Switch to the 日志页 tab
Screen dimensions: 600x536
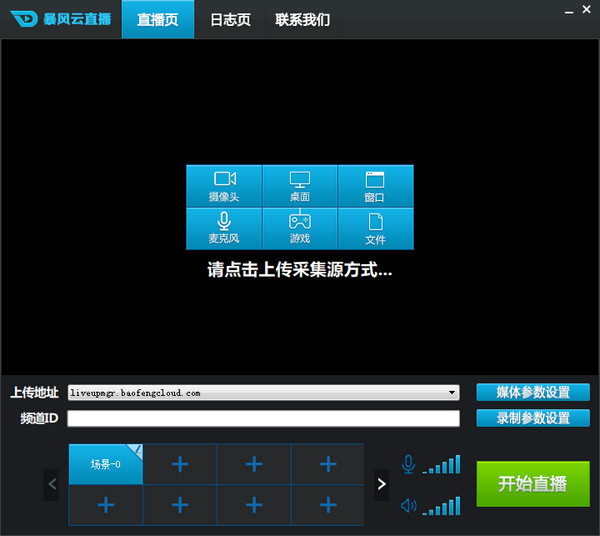[230, 20]
